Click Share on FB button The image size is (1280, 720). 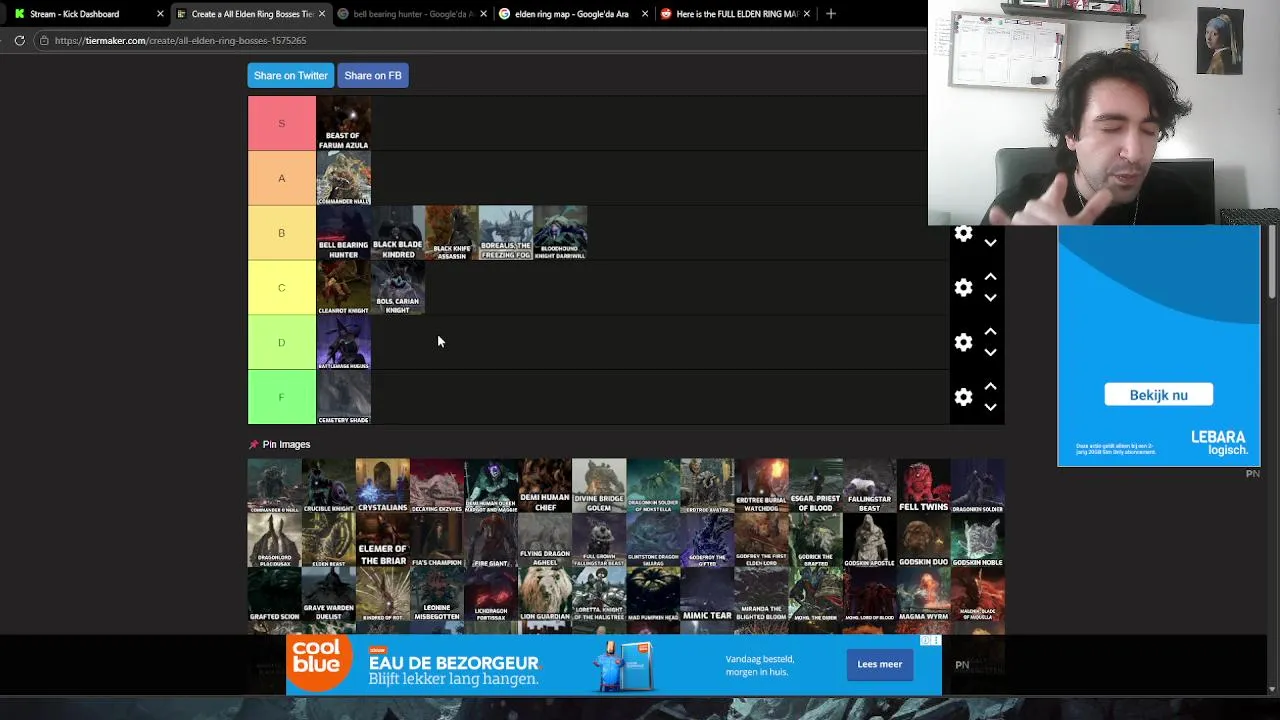coord(373,75)
